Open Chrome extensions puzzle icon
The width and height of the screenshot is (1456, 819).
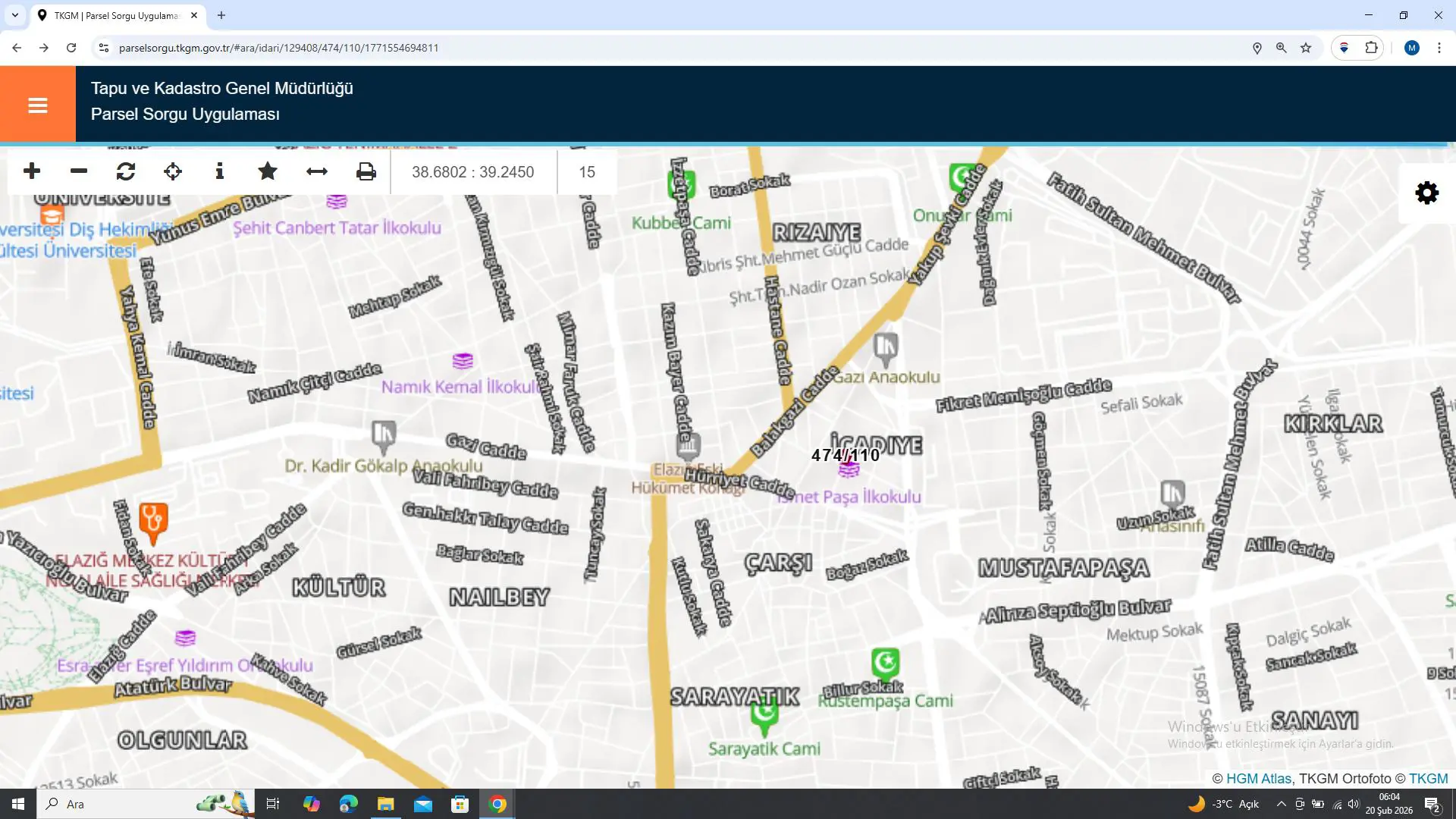(x=1371, y=48)
